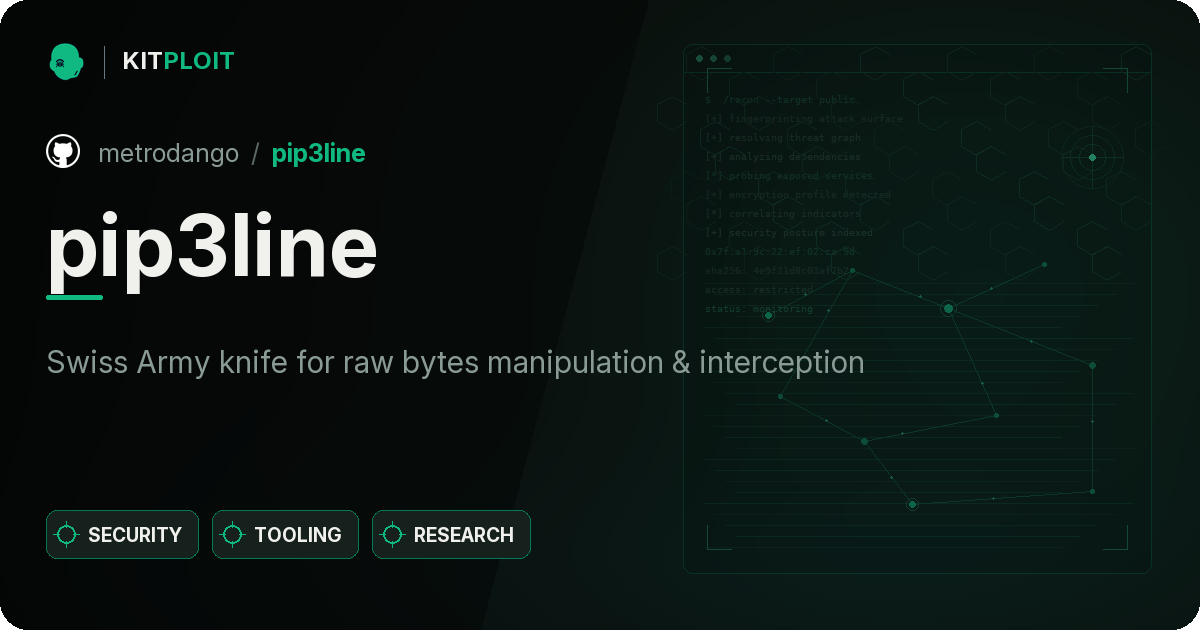The height and width of the screenshot is (630, 1200).
Task: Click the GitHub octocat icon
Action: [63, 152]
